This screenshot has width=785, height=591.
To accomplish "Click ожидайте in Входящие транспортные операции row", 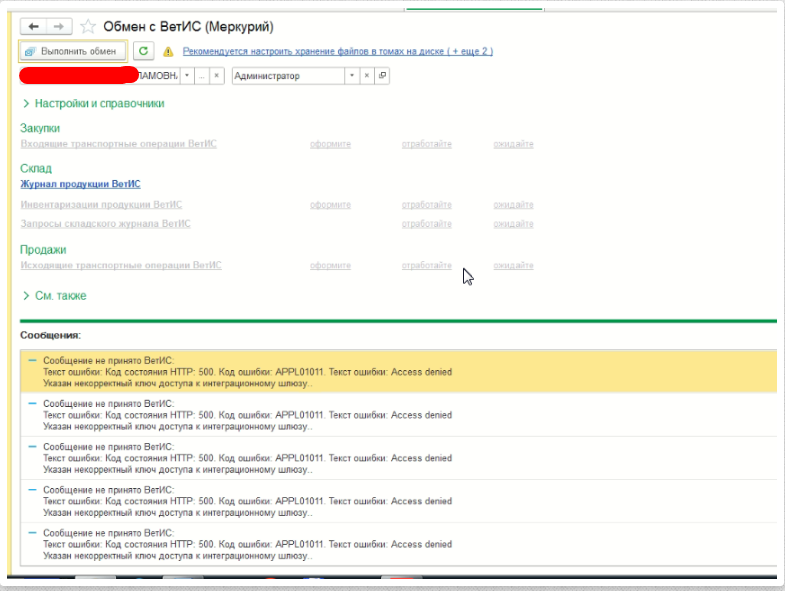I will tap(513, 144).
